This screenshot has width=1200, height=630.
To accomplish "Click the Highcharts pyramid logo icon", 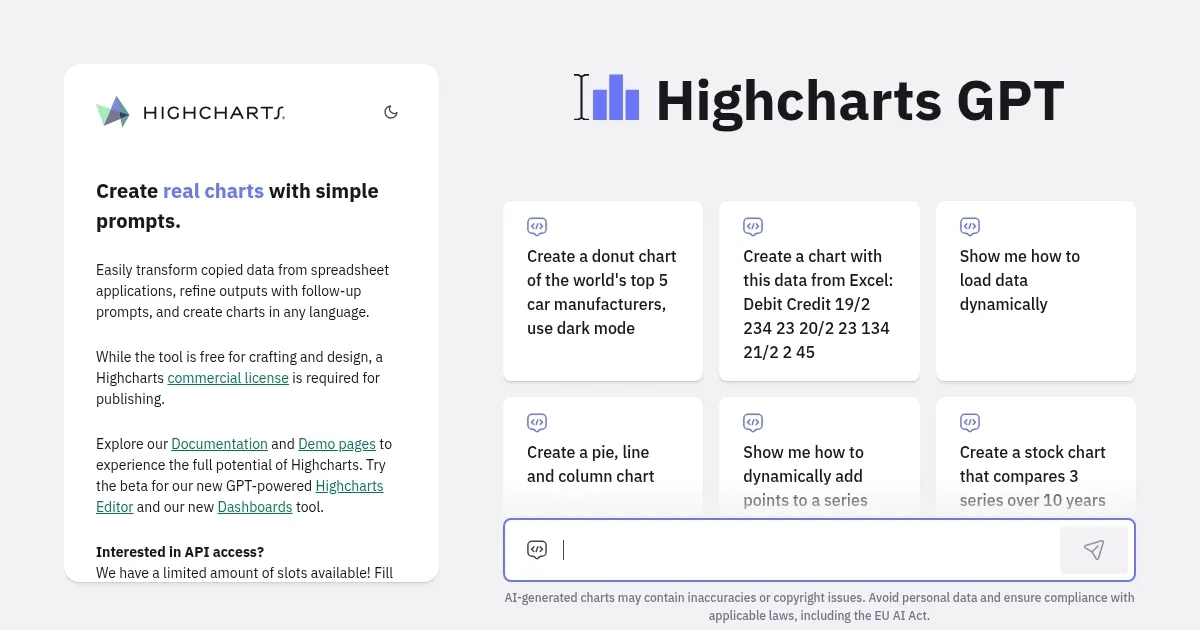I will (112, 111).
